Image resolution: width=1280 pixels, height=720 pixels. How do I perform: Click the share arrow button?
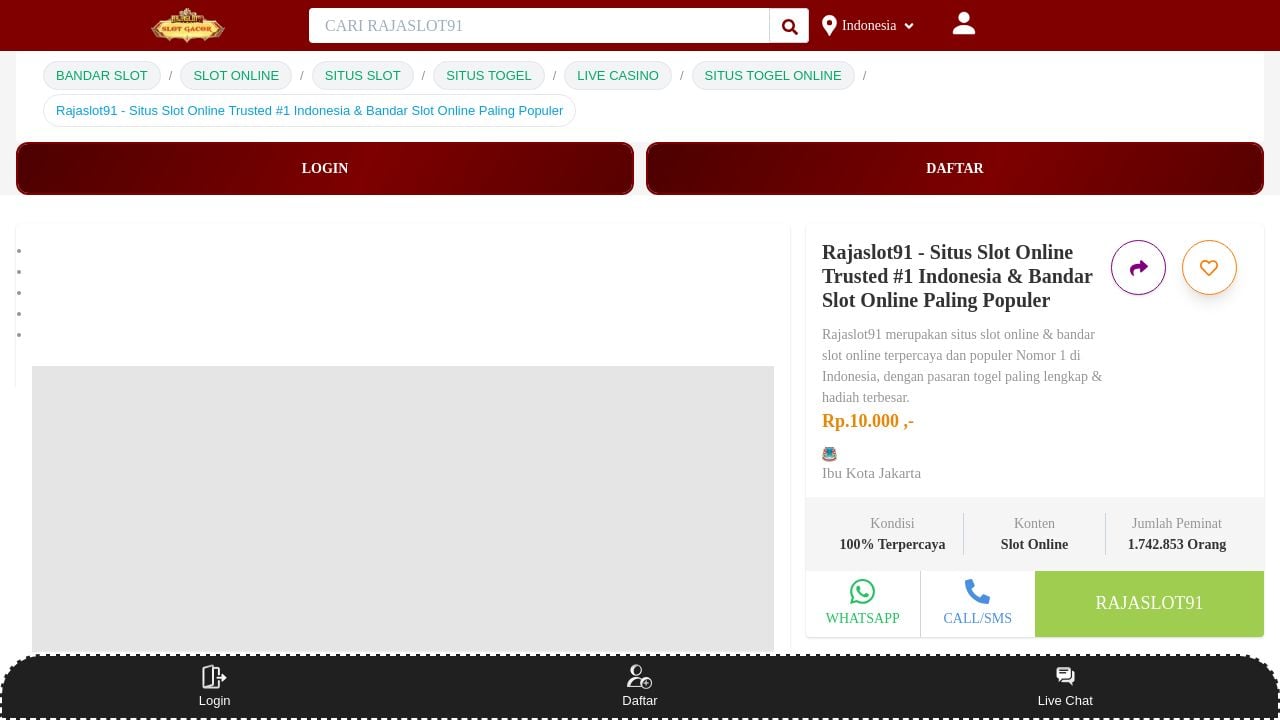pyautogui.click(x=1138, y=267)
